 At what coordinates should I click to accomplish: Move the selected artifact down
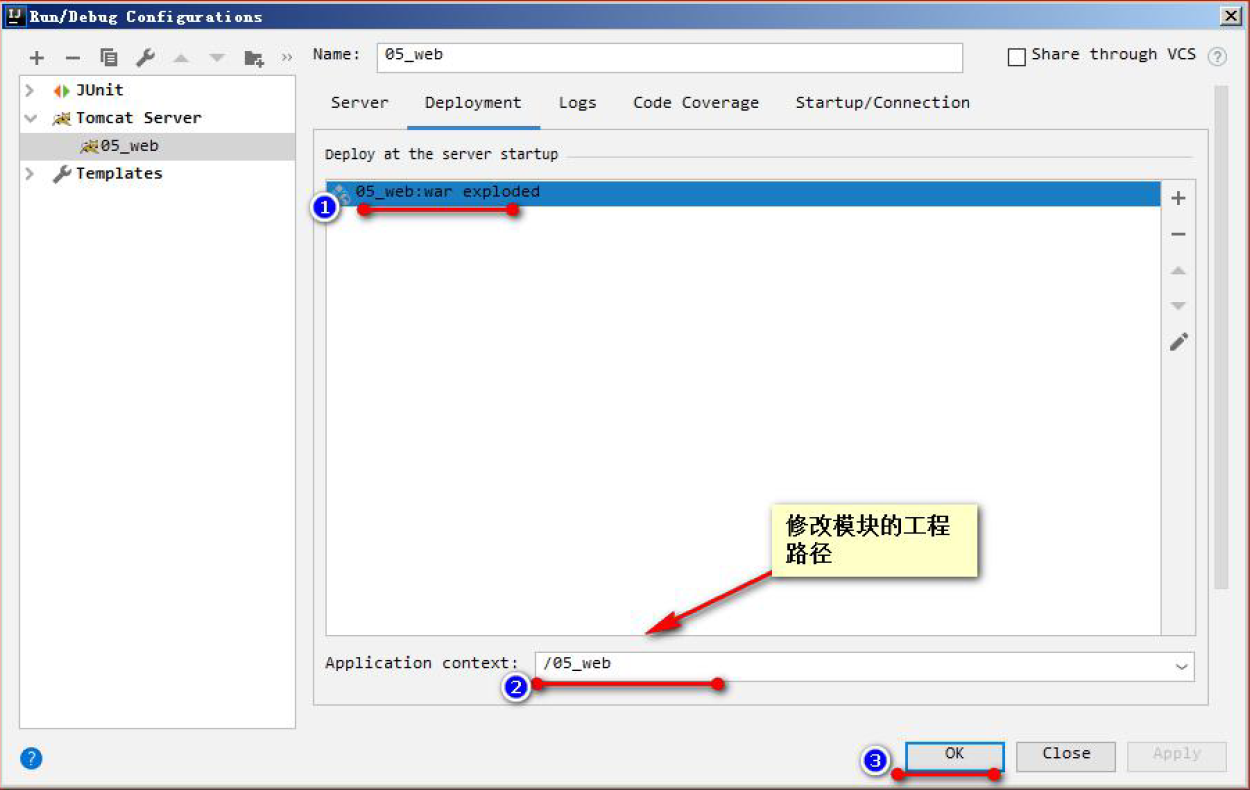coord(1178,305)
